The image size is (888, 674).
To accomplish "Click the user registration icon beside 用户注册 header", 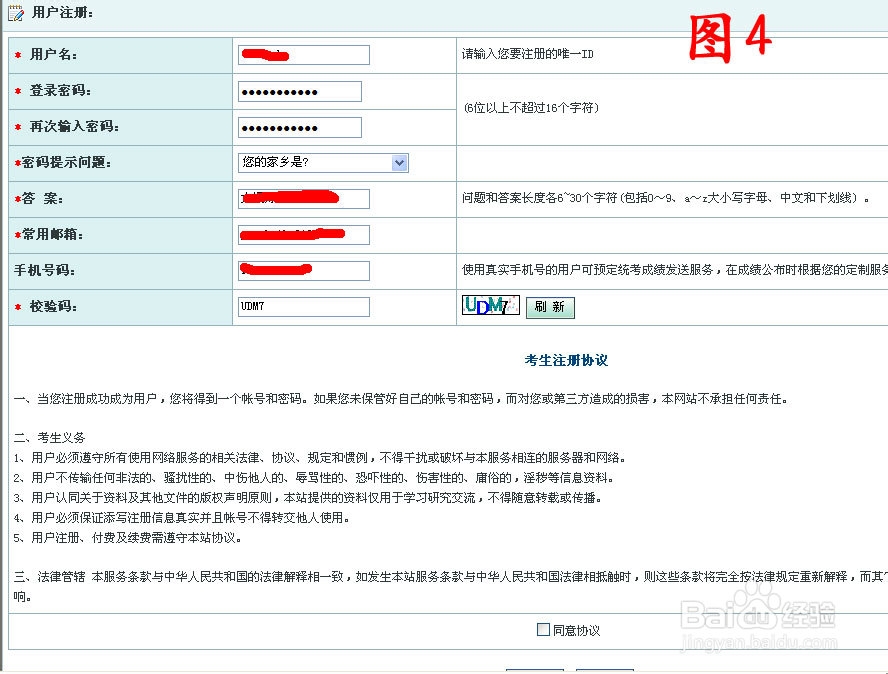I will click(x=16, y=14).
